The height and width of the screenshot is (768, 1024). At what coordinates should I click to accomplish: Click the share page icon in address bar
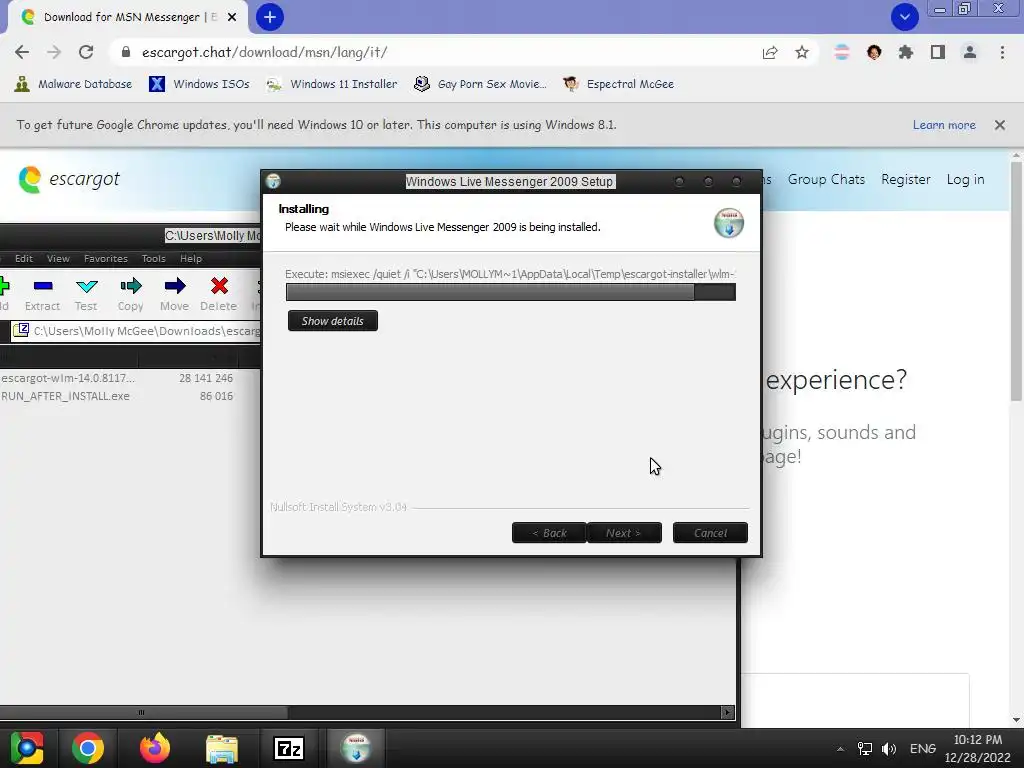pos(770,52)
